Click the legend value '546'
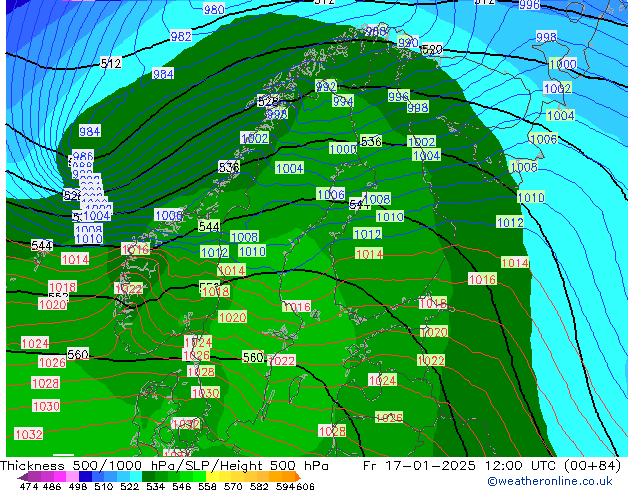This screenshot has width=634, height=490. pyautogui.click(x=182, y=486)
